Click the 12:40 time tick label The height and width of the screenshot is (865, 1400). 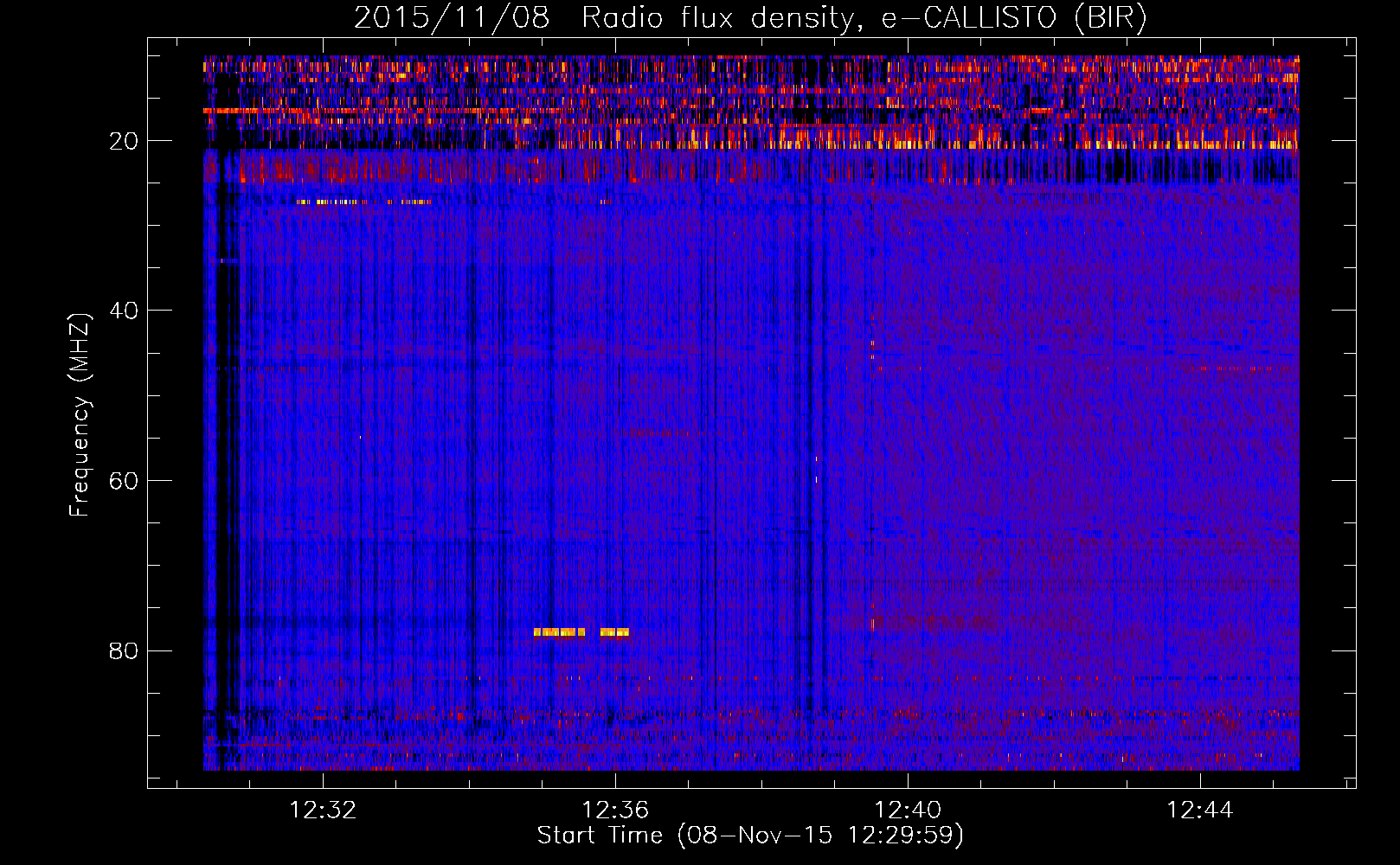point(908,811)
